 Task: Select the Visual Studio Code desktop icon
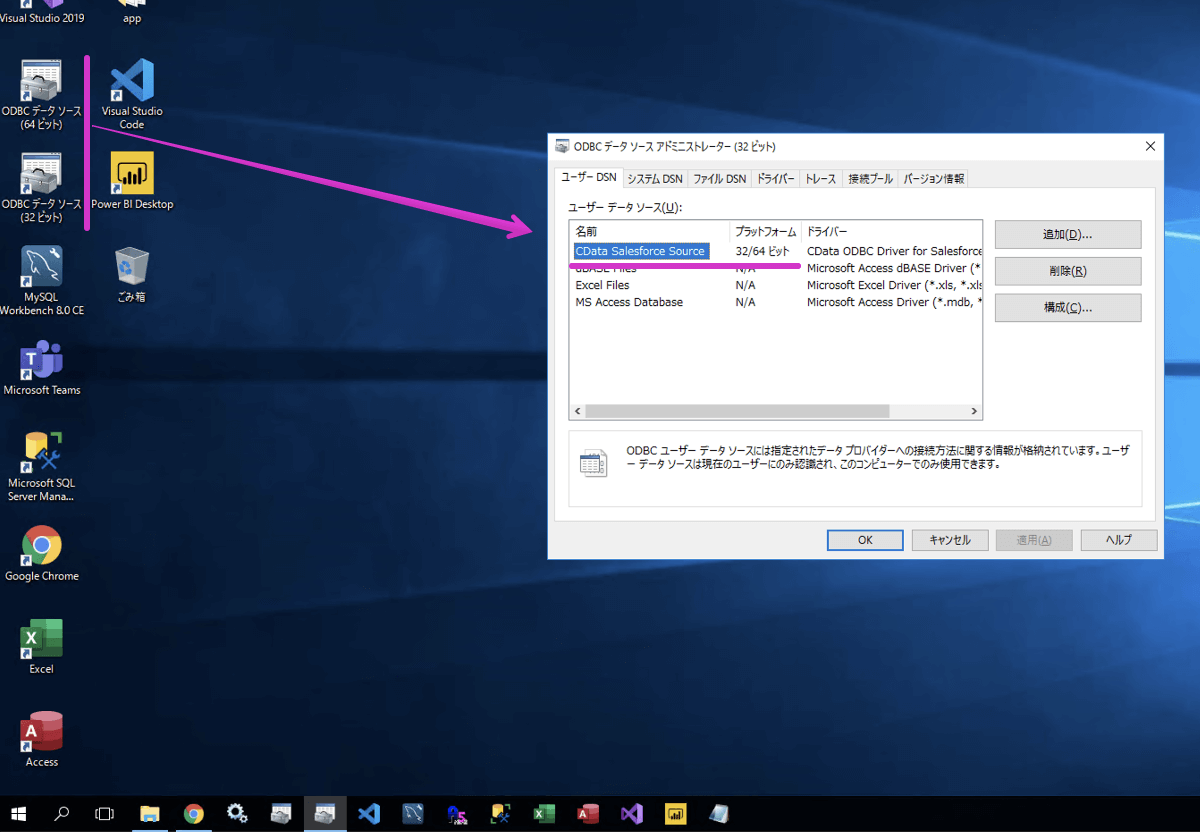(131, 95)
